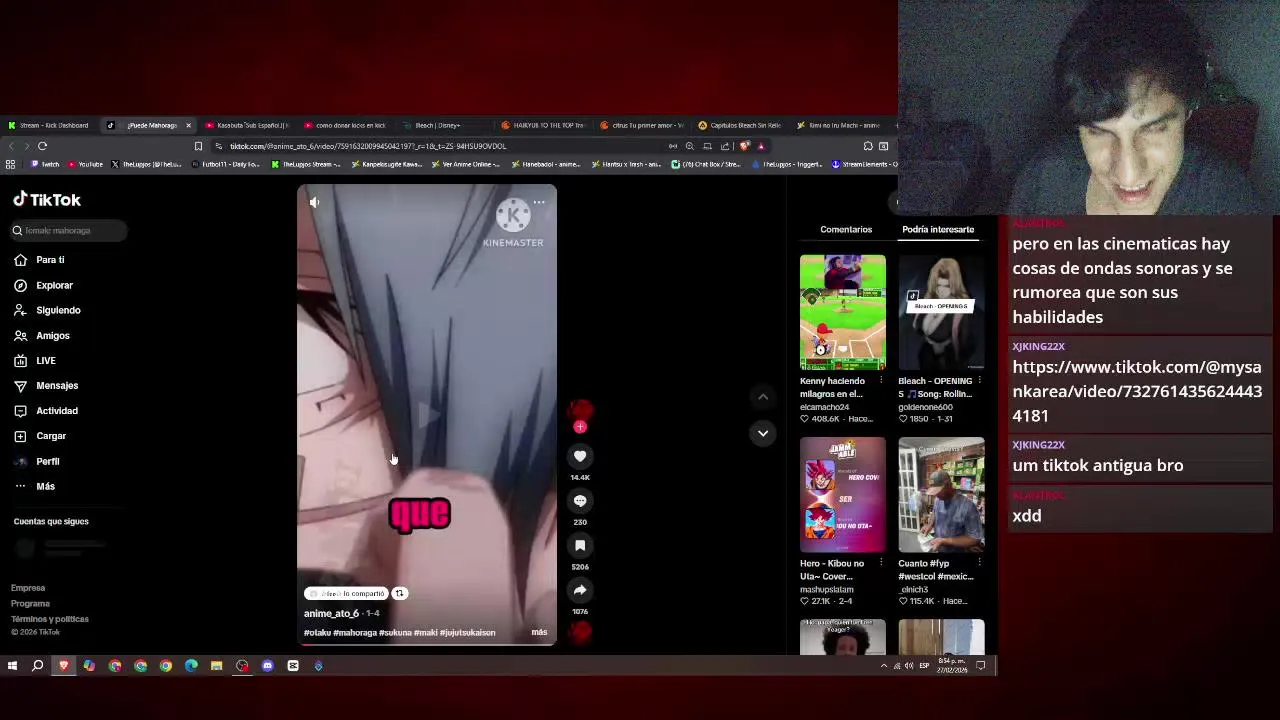
Task: Open the spinning music disc icon
Action: 580,631
